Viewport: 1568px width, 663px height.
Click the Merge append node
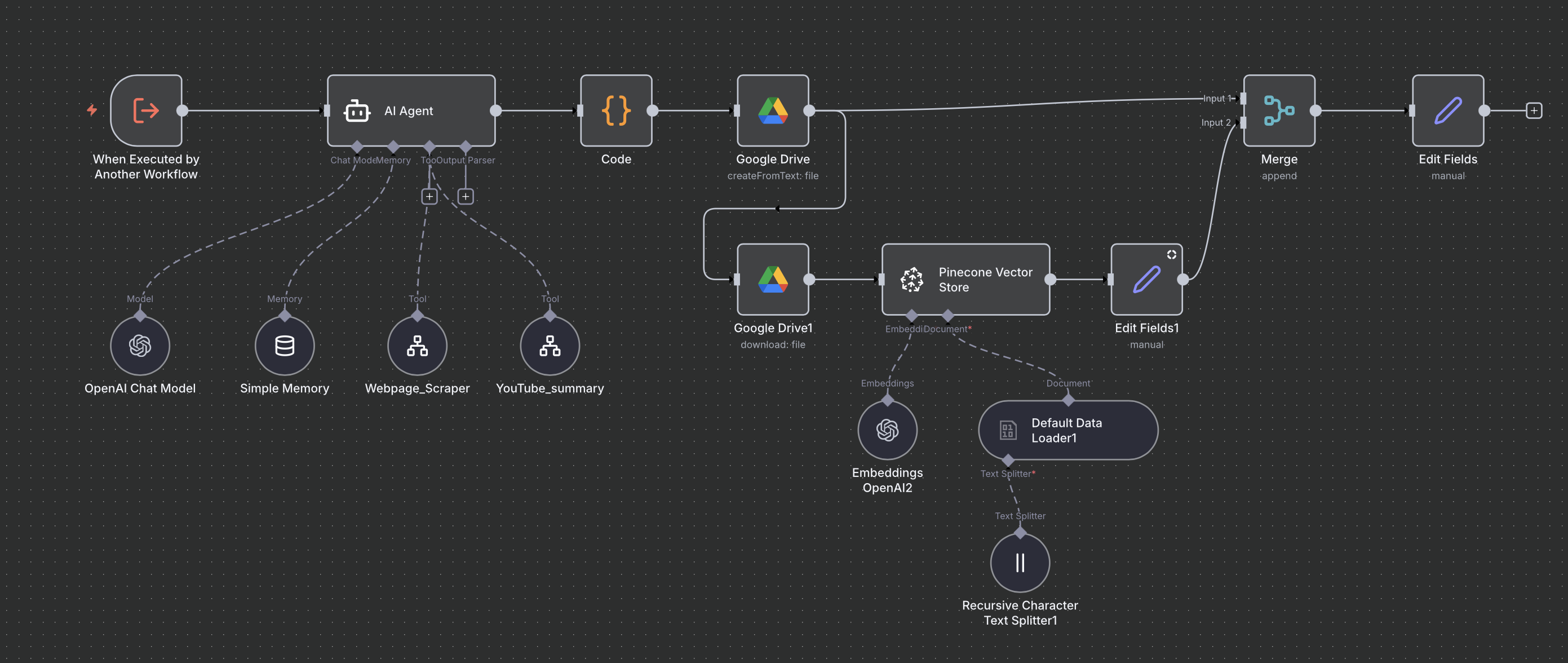click(1278, 110)
